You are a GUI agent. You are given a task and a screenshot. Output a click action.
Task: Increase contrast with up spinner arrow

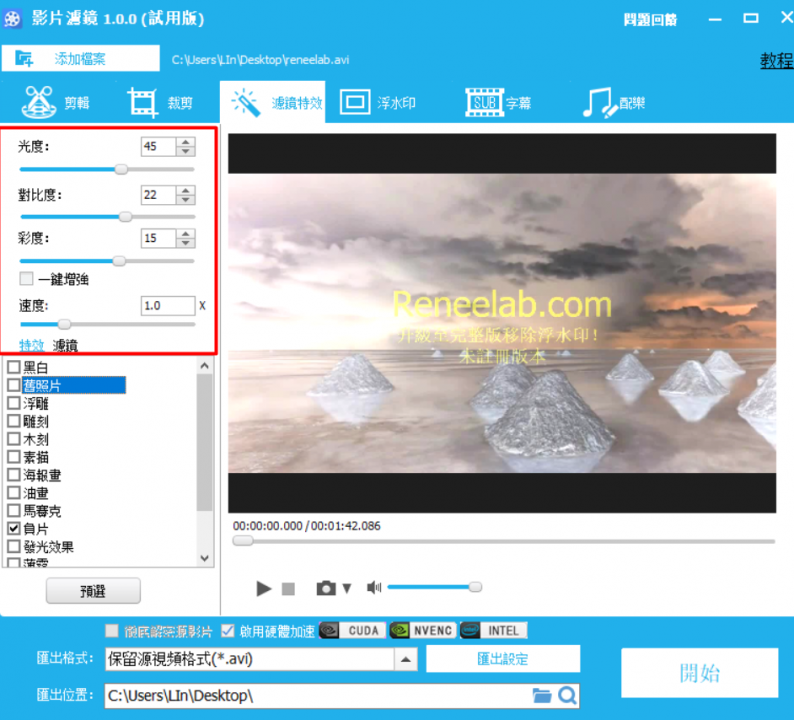click(186, 190)
